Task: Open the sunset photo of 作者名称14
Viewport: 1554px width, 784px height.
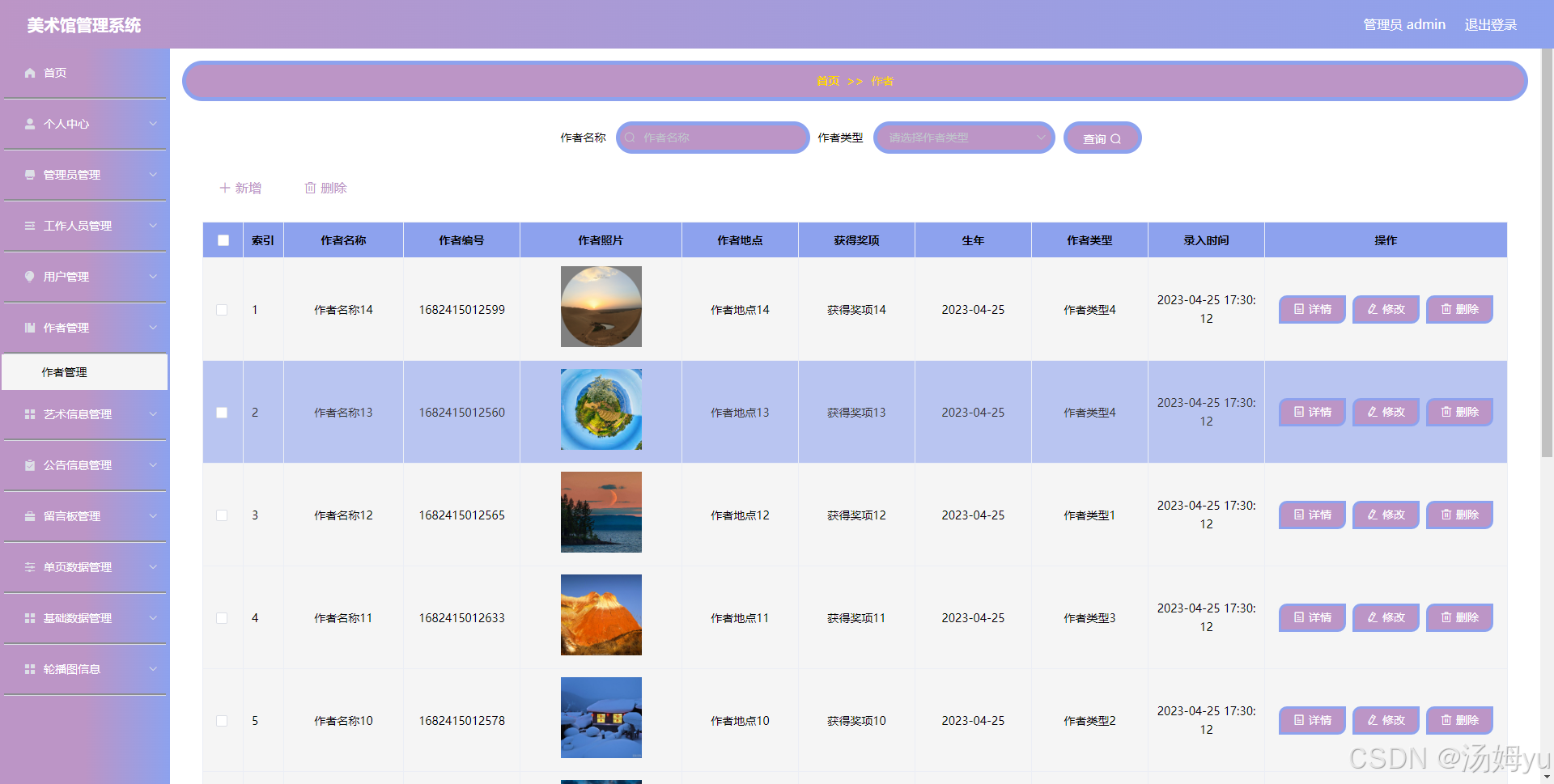Action: [601, 307]
